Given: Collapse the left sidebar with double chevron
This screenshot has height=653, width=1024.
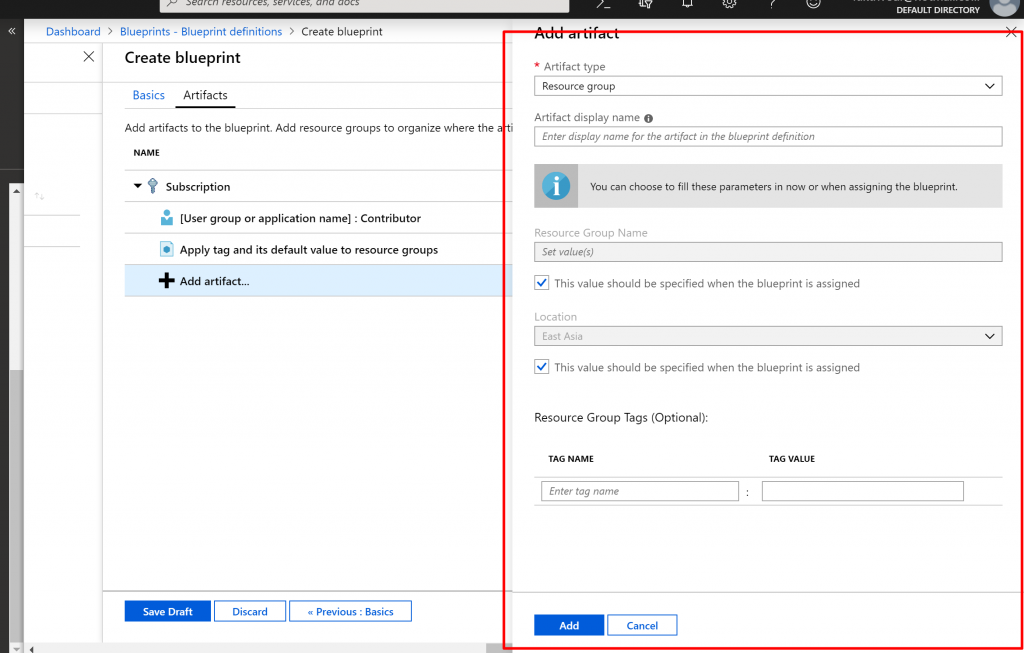Looking at the screenshot, I should coord(12,32).
